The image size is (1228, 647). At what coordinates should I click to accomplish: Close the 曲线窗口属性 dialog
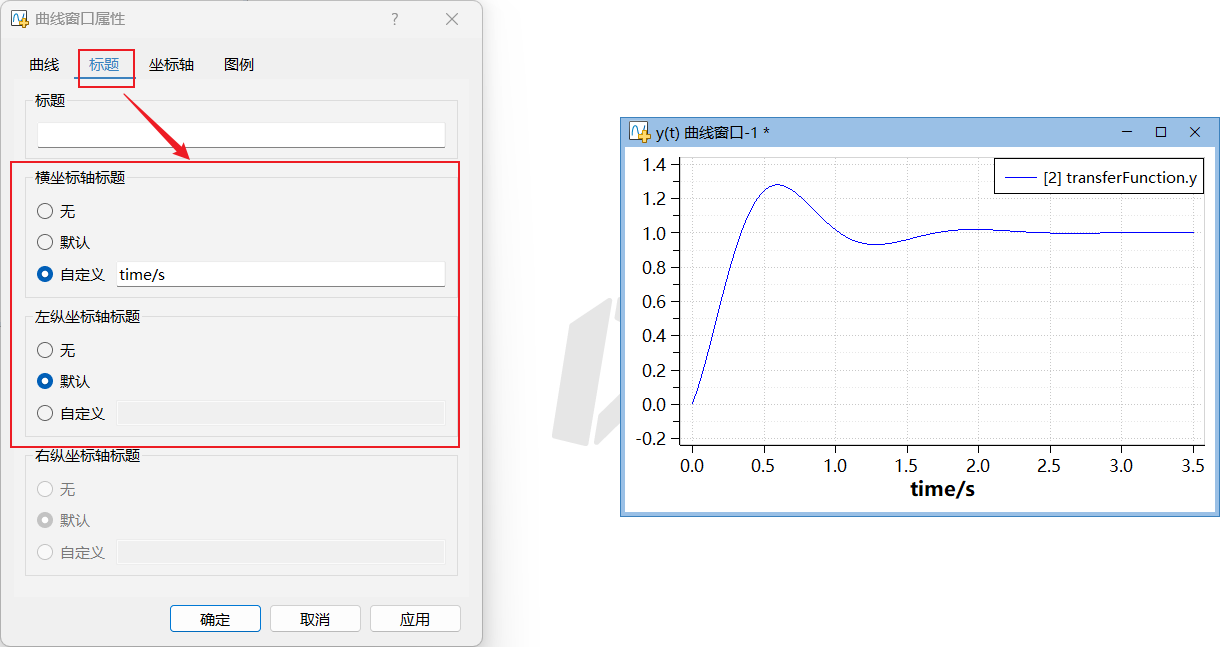pyautogui.click(x=452, y=19)
